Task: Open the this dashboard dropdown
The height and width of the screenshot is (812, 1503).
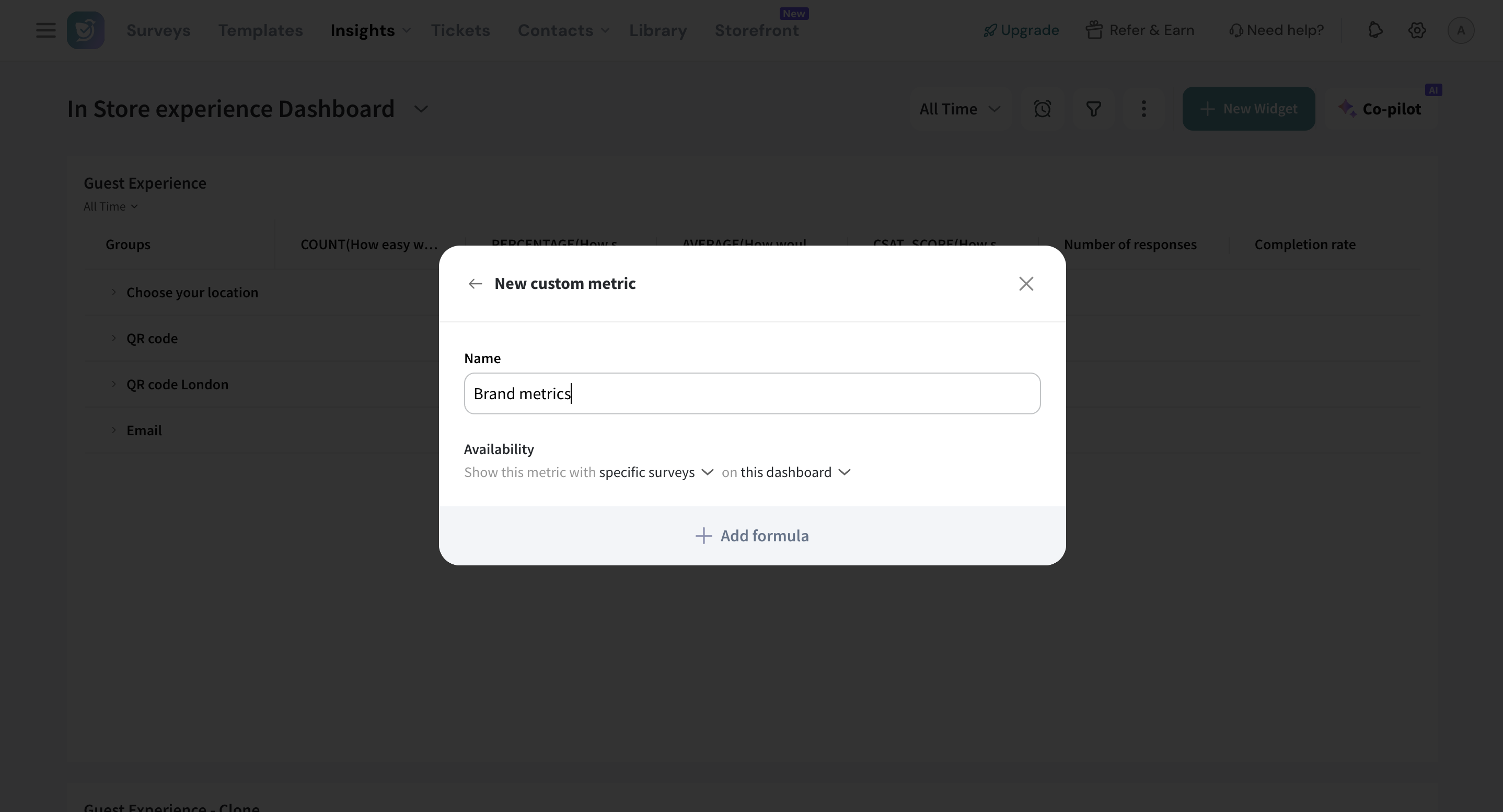Action: [x=795, y=472]
